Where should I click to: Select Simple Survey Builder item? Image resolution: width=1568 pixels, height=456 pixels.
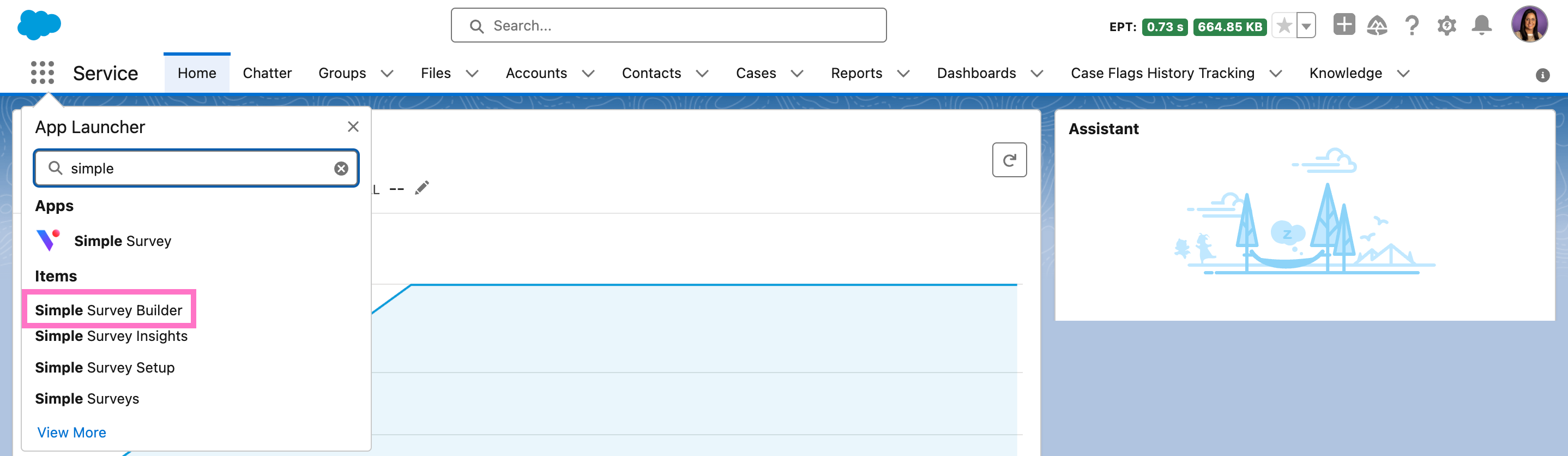109,310
